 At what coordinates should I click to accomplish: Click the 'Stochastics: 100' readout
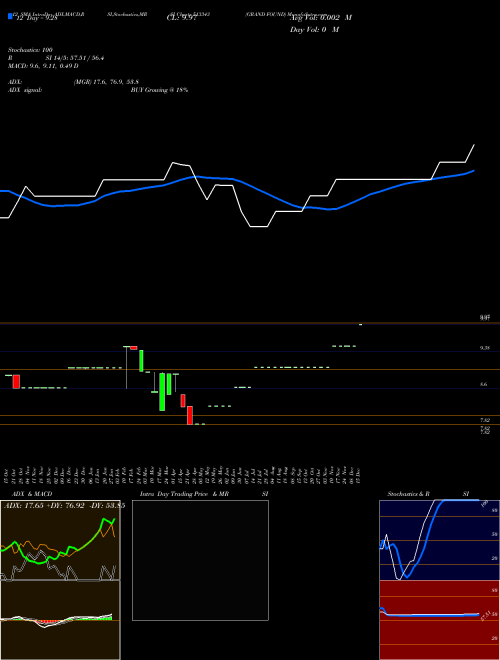[30, 50]
